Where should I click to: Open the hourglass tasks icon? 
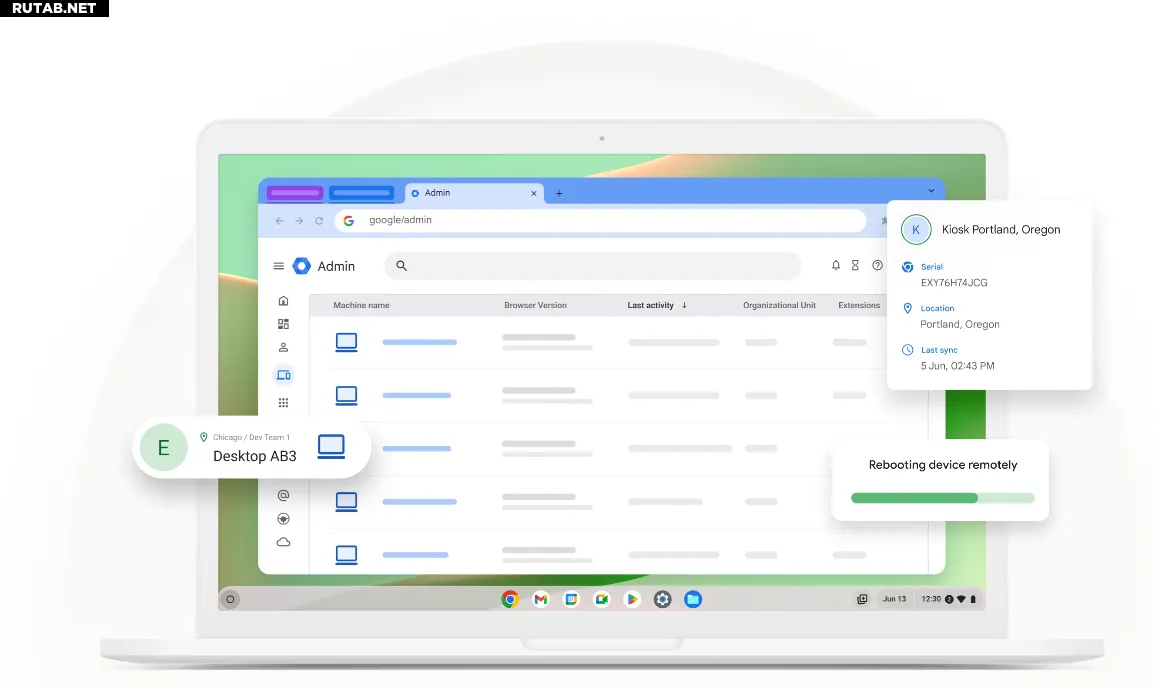click(855, 266)
